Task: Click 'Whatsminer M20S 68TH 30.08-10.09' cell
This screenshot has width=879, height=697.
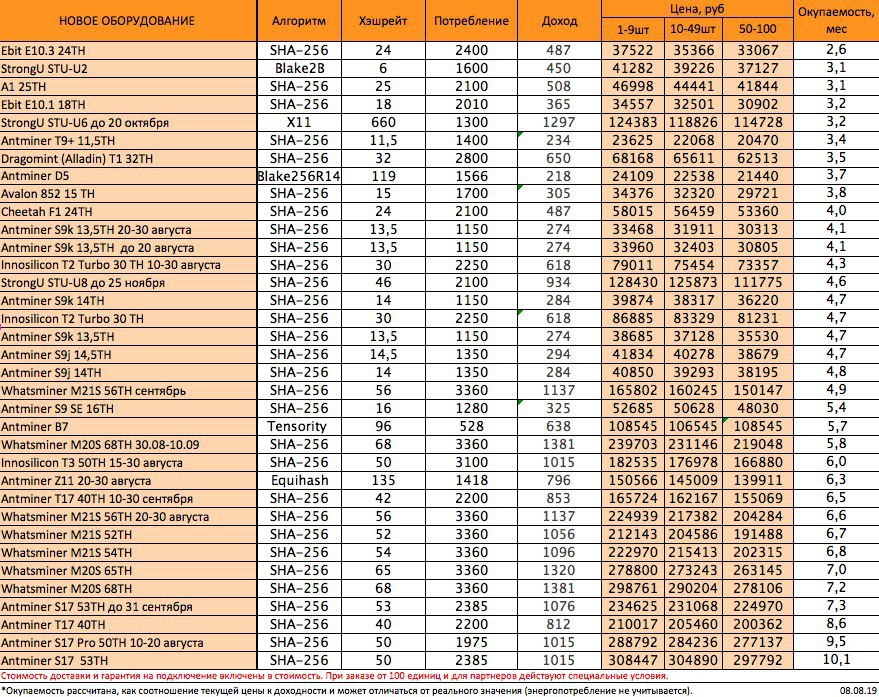Action: point(128,445)
